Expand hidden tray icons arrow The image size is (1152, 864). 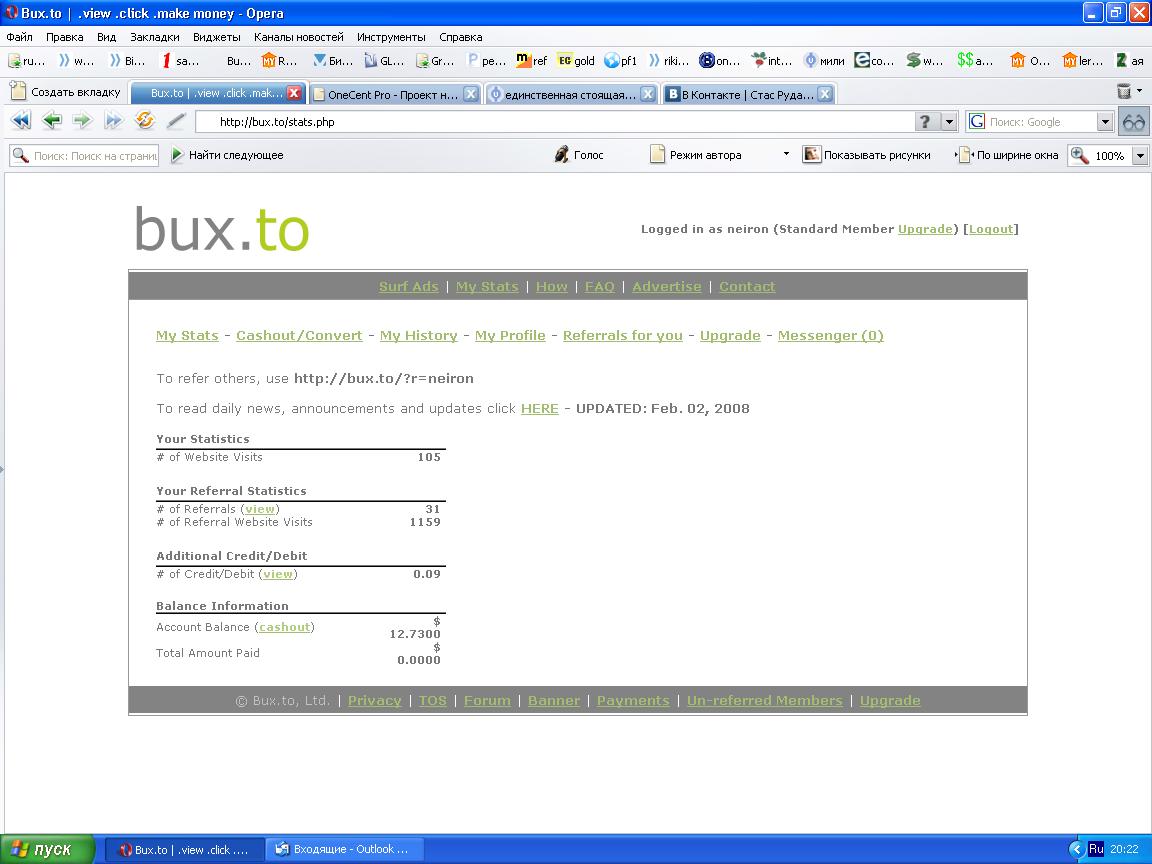tap(1076, 849)
